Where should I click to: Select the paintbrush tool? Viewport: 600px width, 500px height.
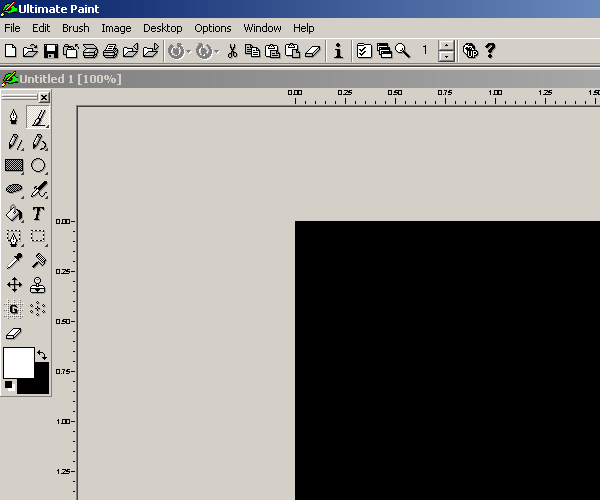click(38, 117)
